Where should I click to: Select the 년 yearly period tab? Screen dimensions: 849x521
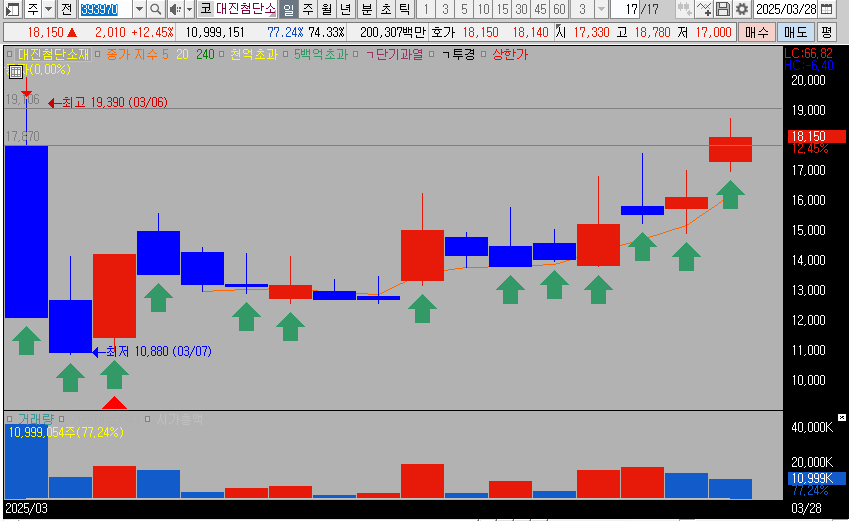pos(345,9)
